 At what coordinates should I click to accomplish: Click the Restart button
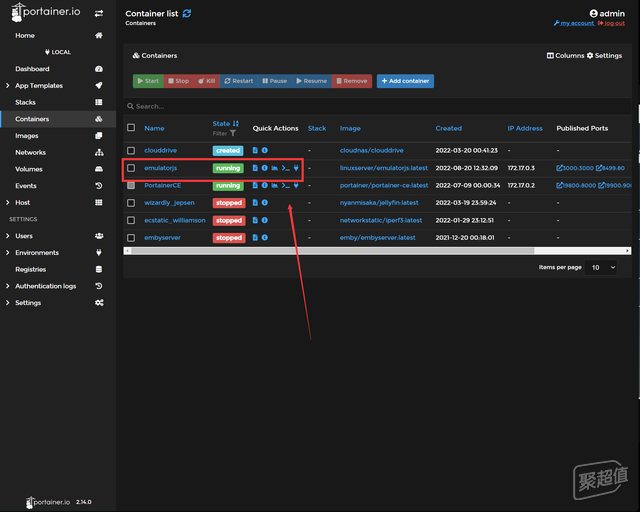(239, 81)
